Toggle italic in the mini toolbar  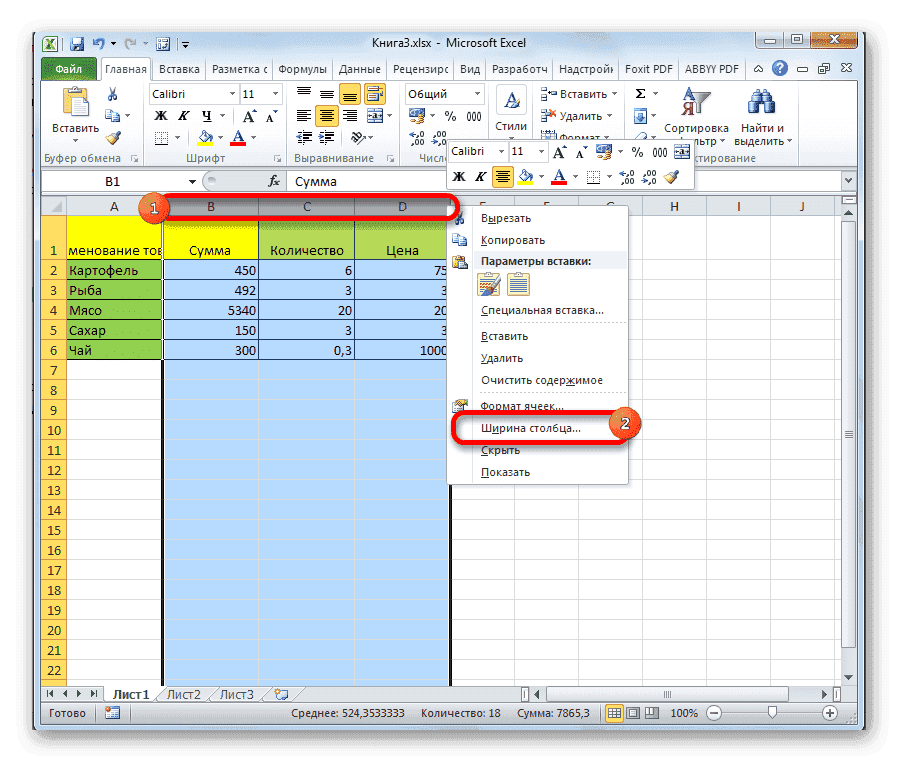click(481, 177)
